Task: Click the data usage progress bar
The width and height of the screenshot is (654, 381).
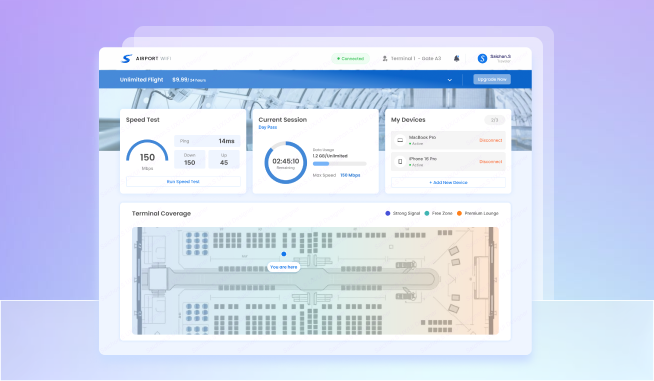Action: click(x=340, y=164)
